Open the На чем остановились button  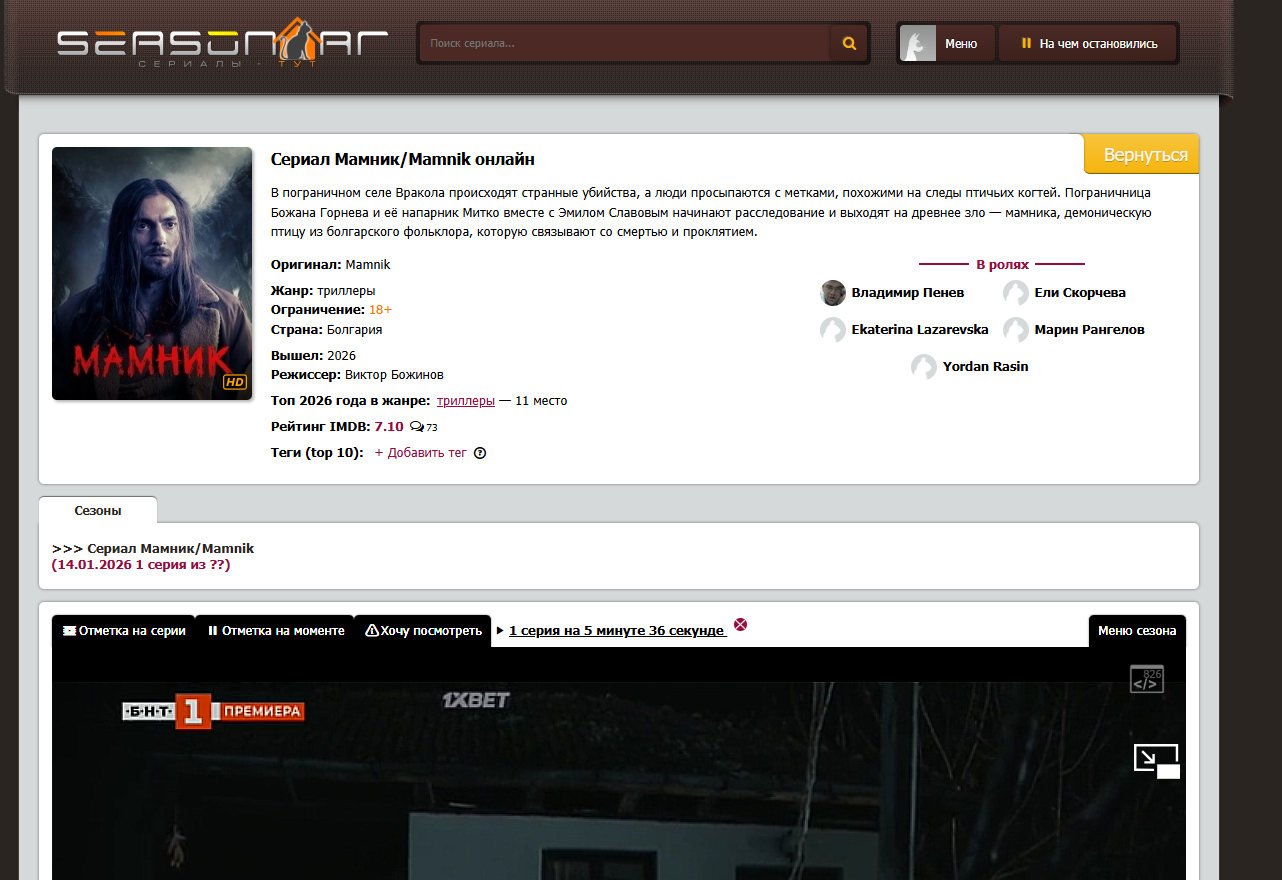1088,44
